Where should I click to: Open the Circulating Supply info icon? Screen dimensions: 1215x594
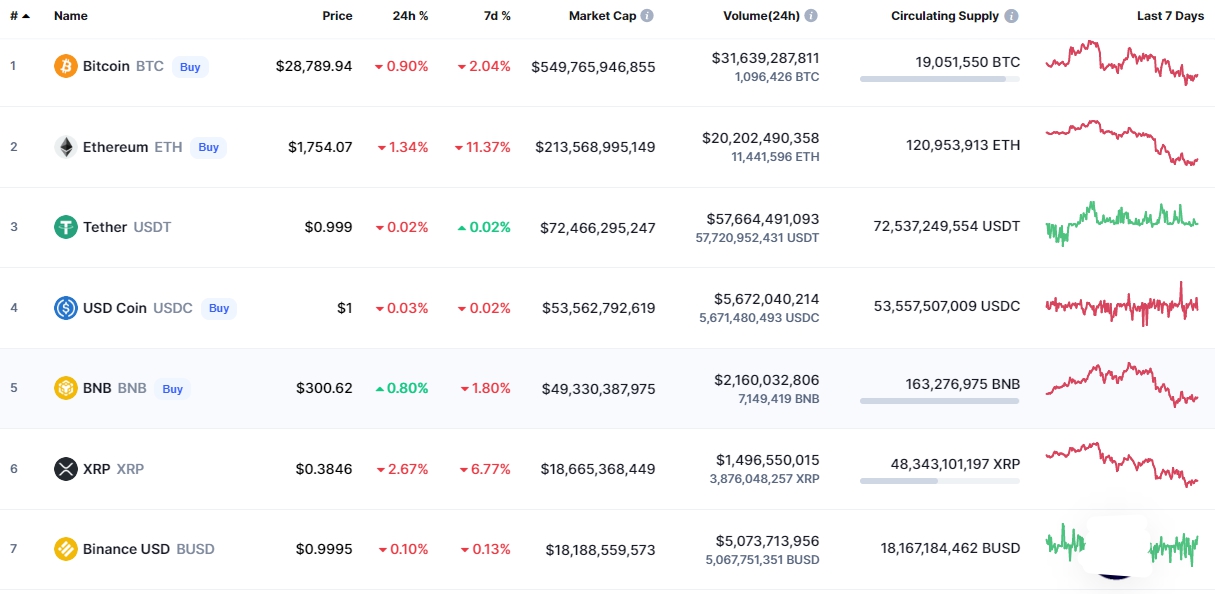[1012, 16]
